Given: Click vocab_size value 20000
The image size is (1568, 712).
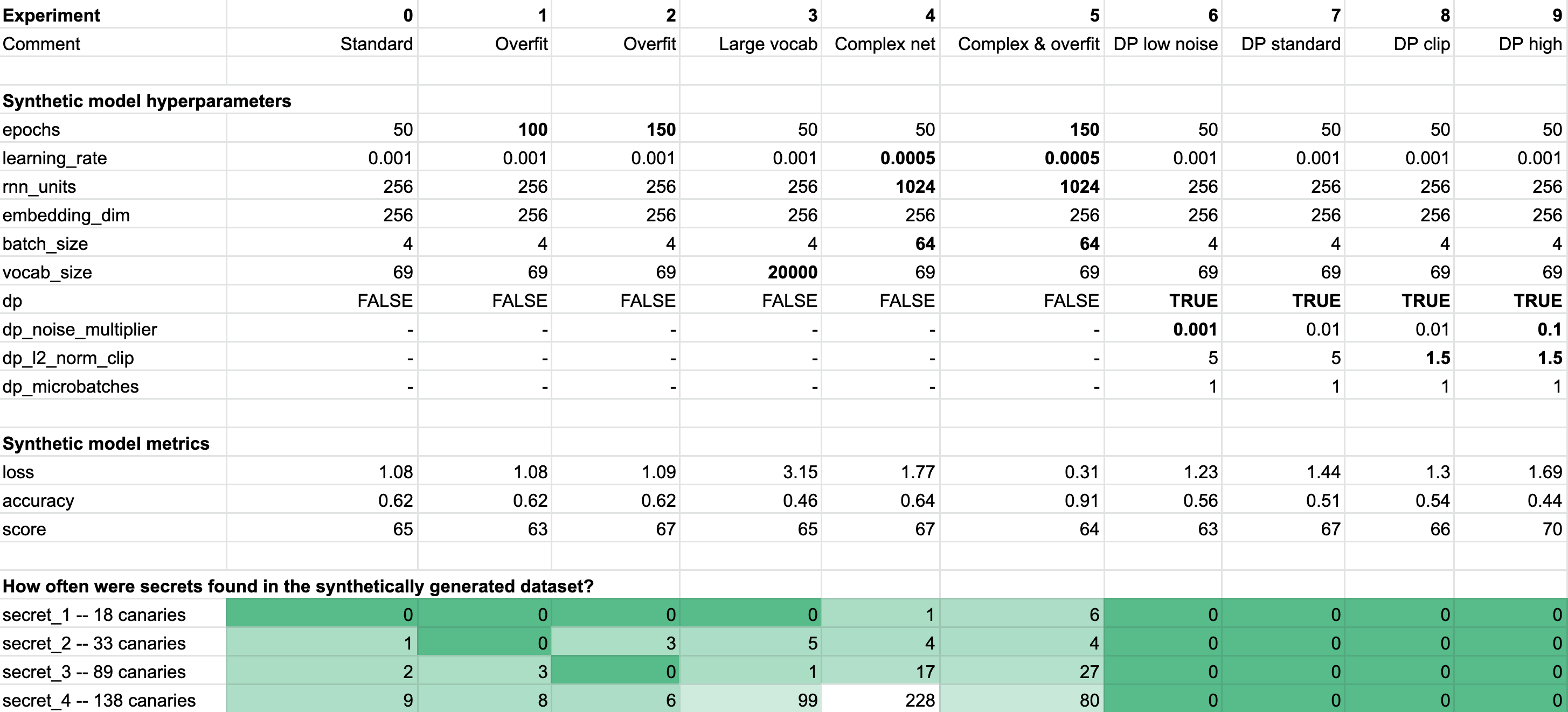Looking at the screenshot, I should click(x=750, y=272).
